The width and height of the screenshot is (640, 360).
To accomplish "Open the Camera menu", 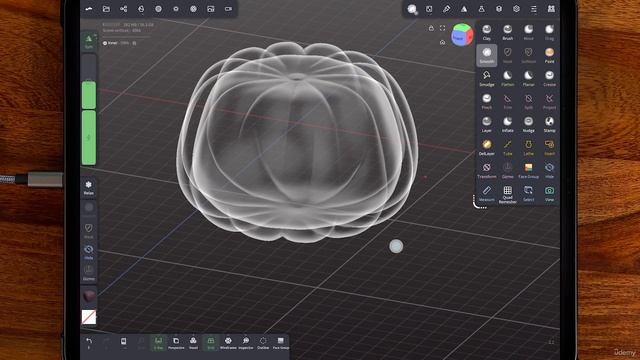I will (x=228, y=9).
